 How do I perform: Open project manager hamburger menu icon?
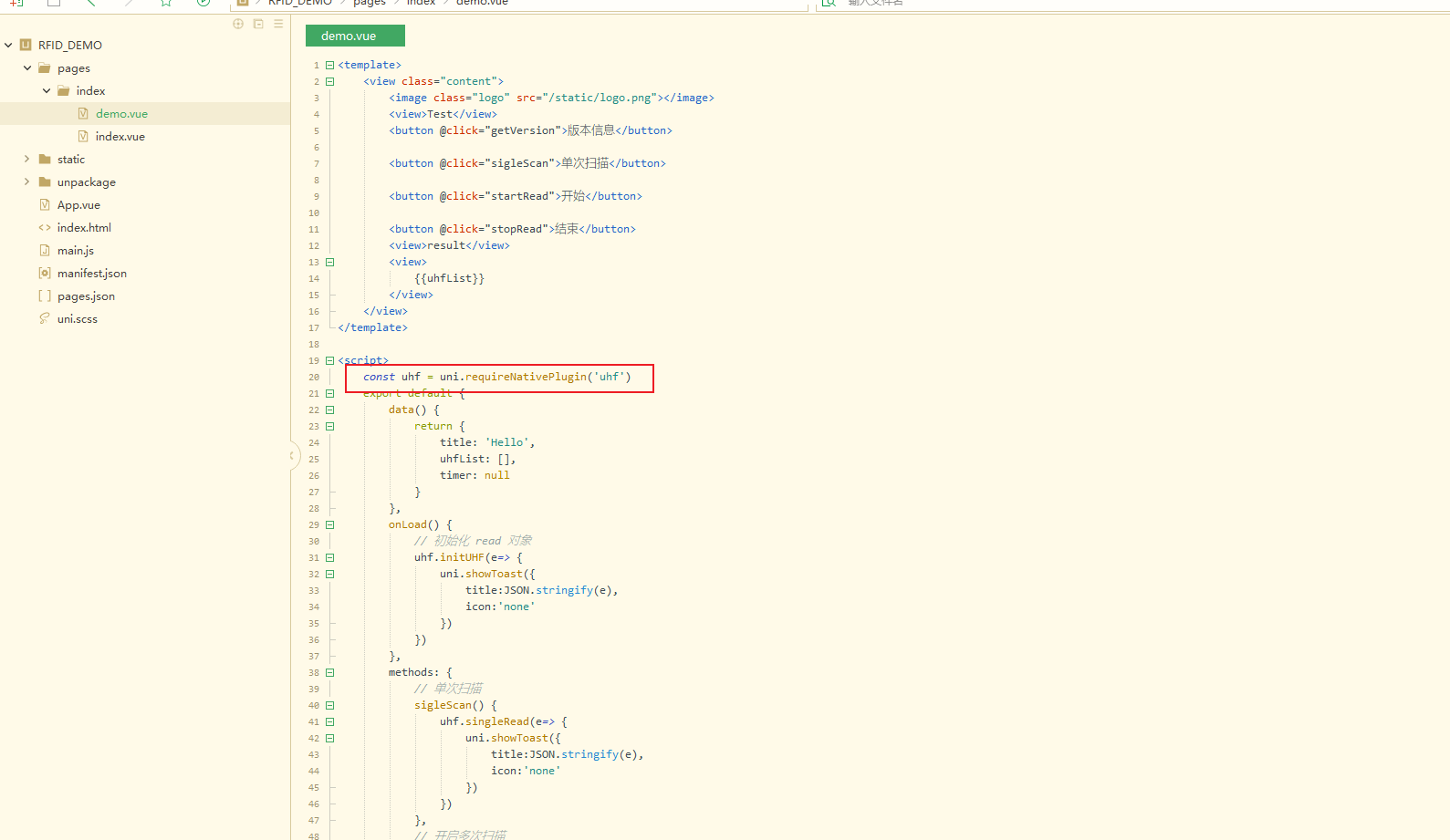tap(278, 24)
